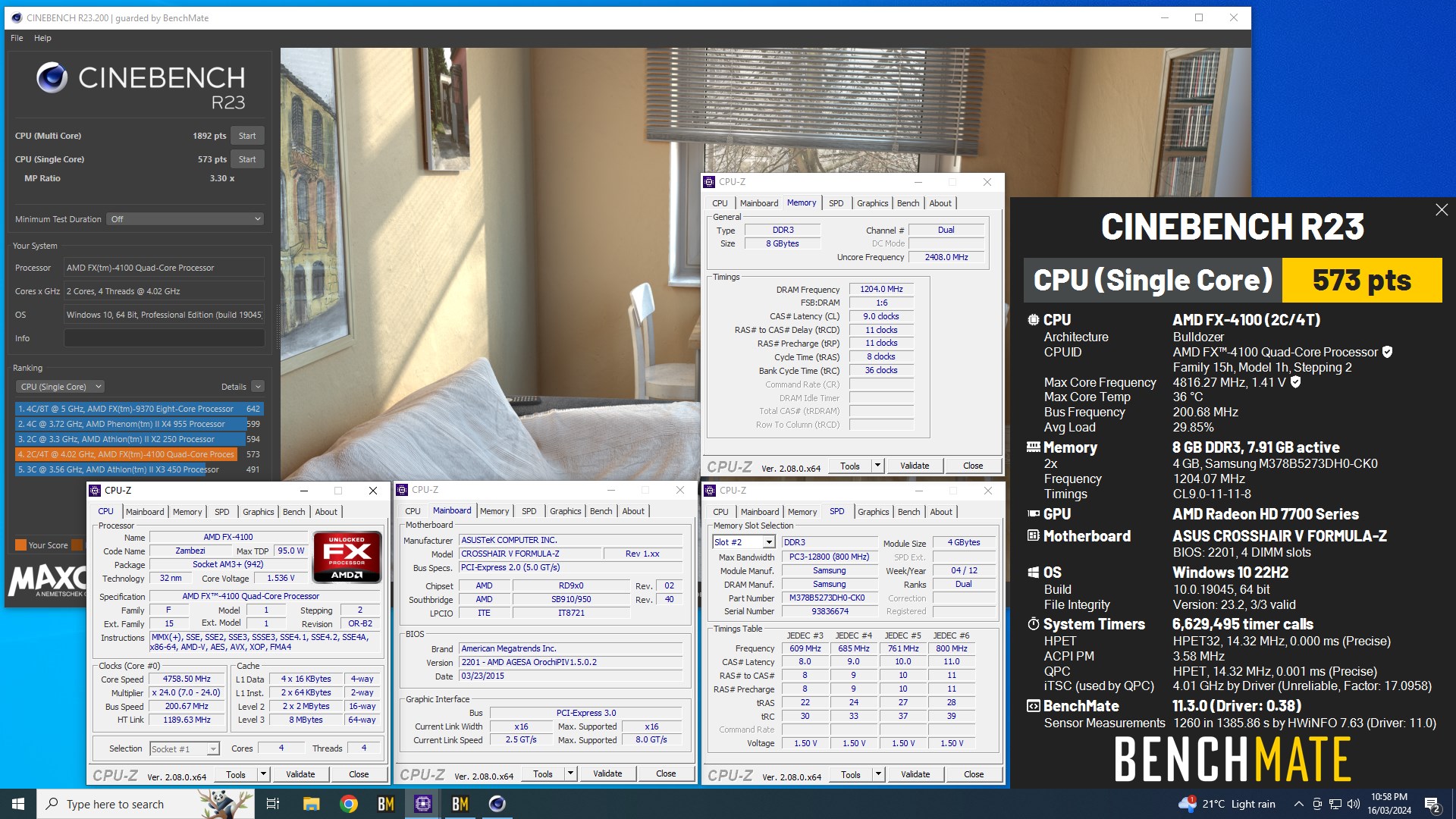This screenshot has width=1456, height=819.
Task: Click the 573 pts score in BenchMate panel
Action: point(1362,281)
